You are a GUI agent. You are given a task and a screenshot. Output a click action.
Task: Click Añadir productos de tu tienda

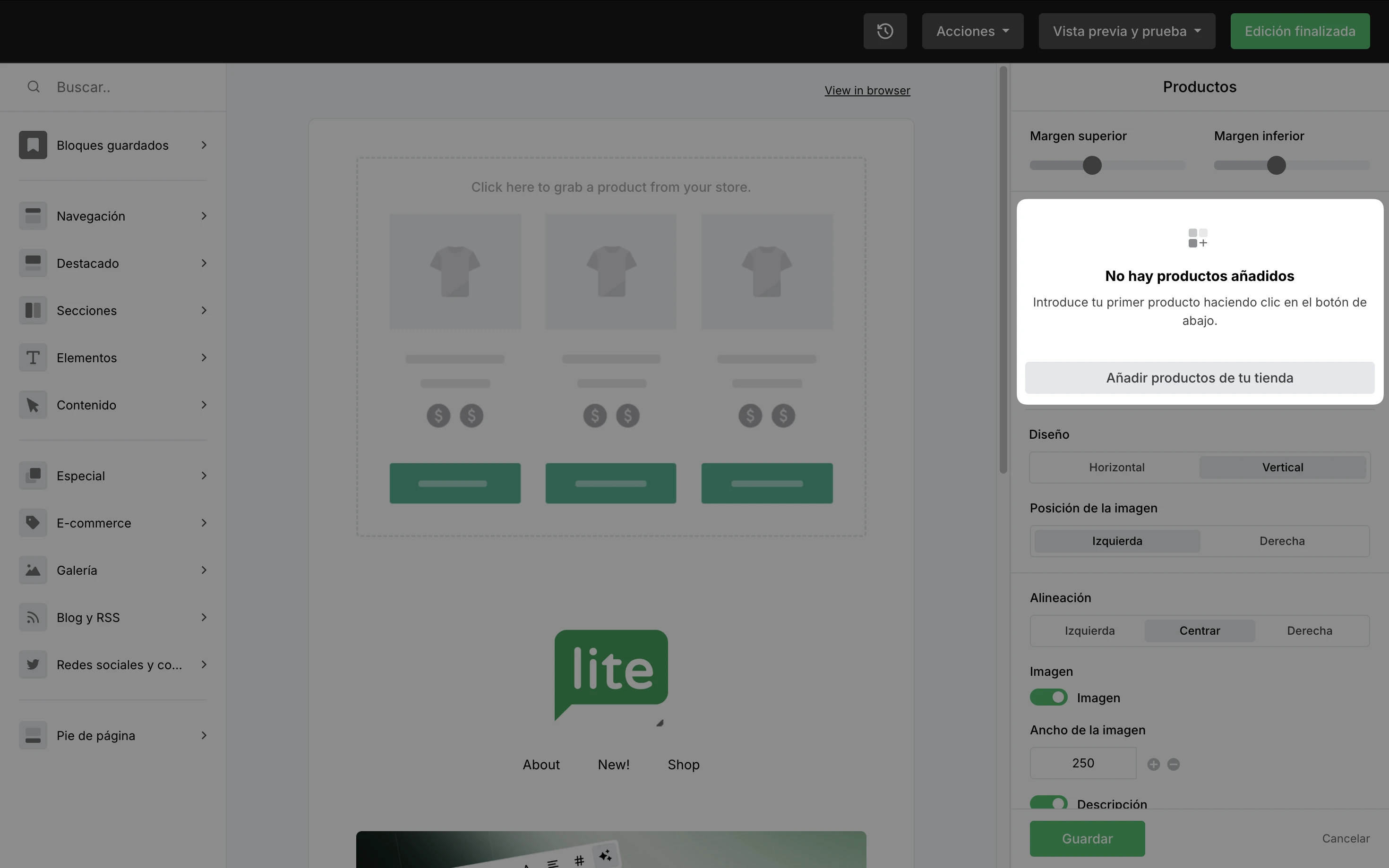click(x=1200, y=378)
